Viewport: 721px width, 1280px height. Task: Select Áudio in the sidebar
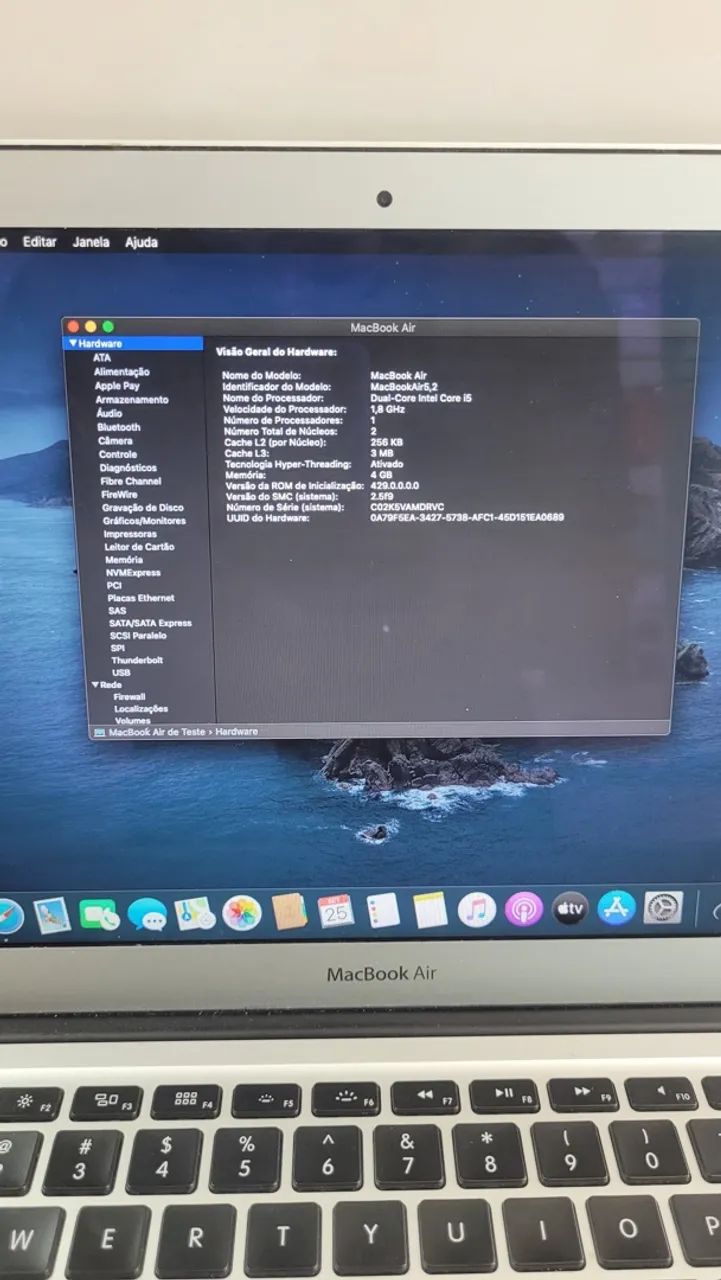(110, 413)
